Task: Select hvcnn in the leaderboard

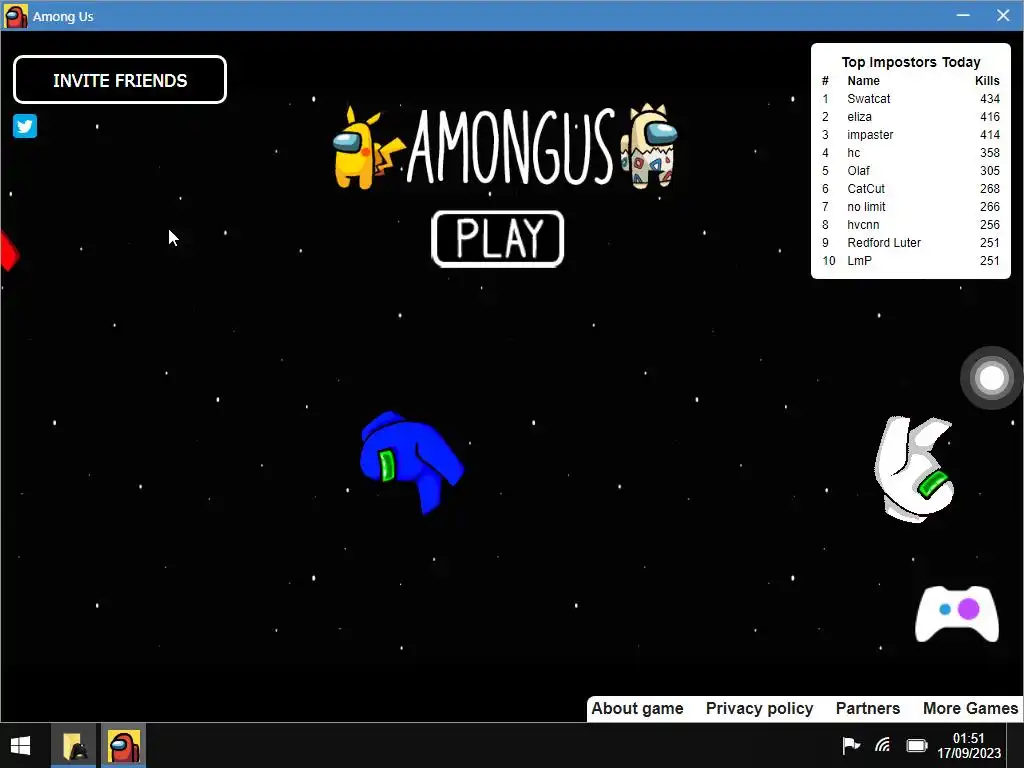Action: (x=863, y=225)
